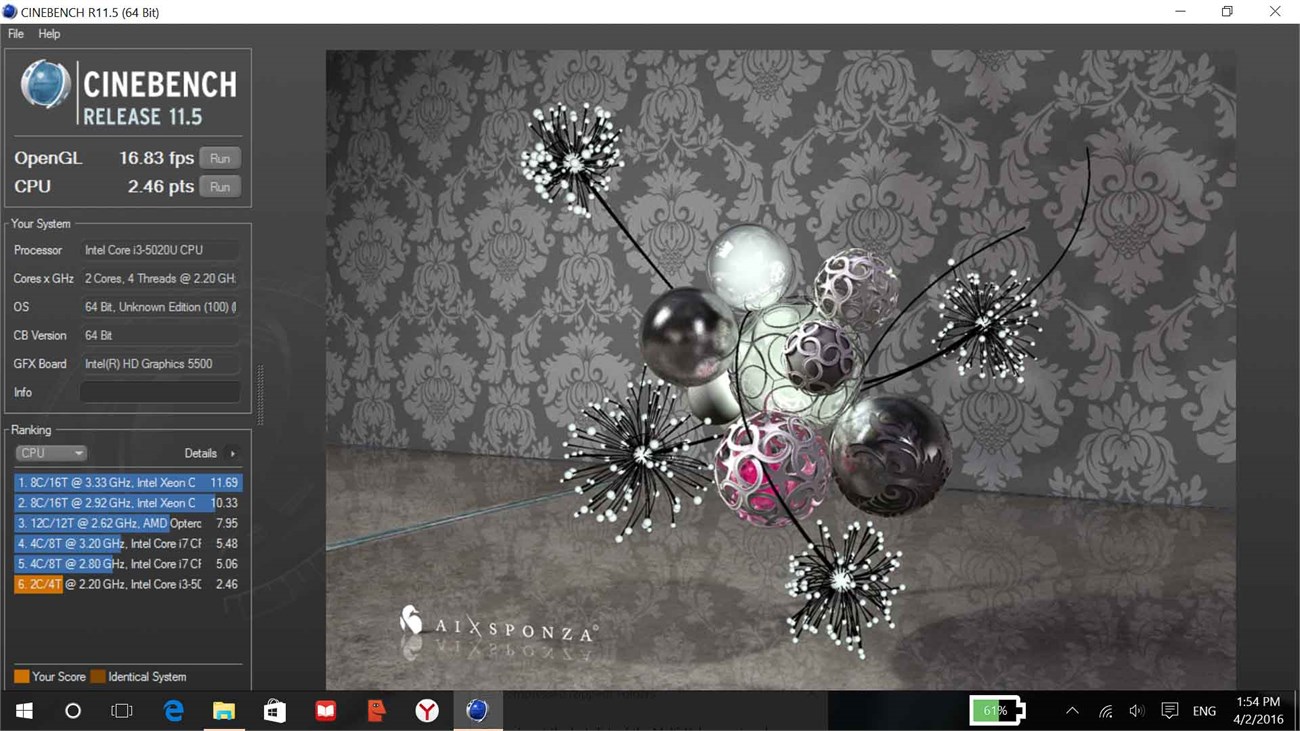Click the battery 61% indicator
The width and height of the screenshot is (1300, 731).
point(998,711)
